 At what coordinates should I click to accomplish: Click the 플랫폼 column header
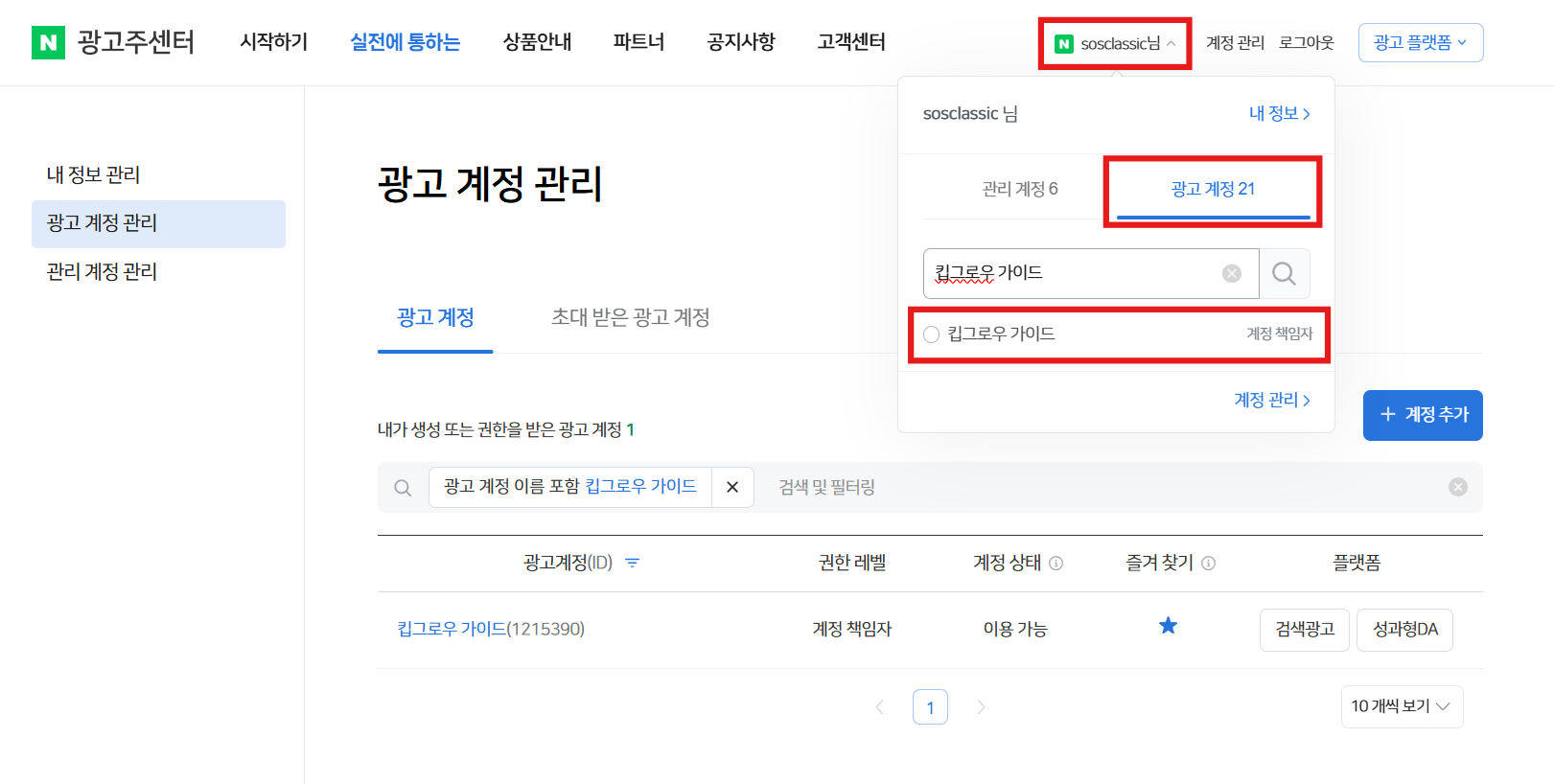pyautogui.click(x=1357, y=564)
